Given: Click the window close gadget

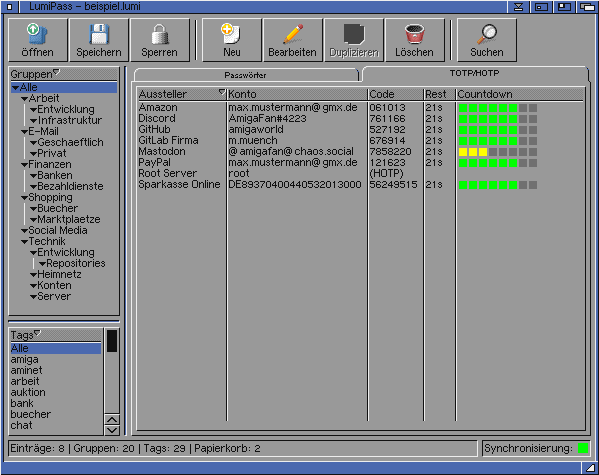Looking at the screenshot, I should [x=10, y=6].
